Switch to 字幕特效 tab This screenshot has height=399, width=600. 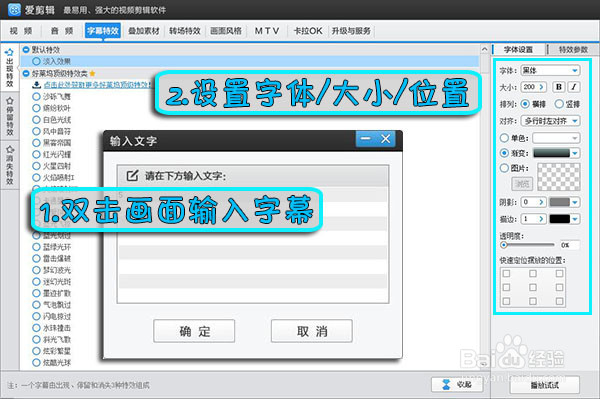103,31
